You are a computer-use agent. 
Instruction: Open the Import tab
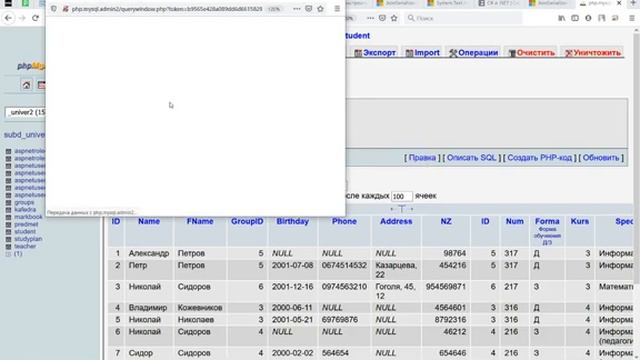point(423,53)
